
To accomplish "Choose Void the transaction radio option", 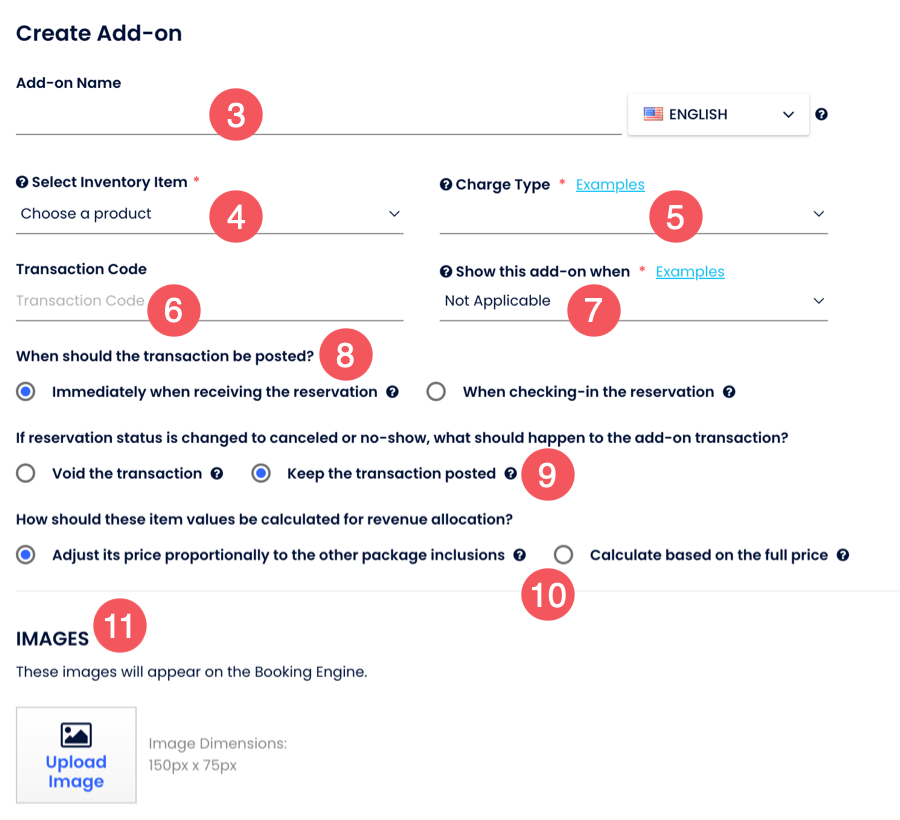I will click(x=26, y=474).
